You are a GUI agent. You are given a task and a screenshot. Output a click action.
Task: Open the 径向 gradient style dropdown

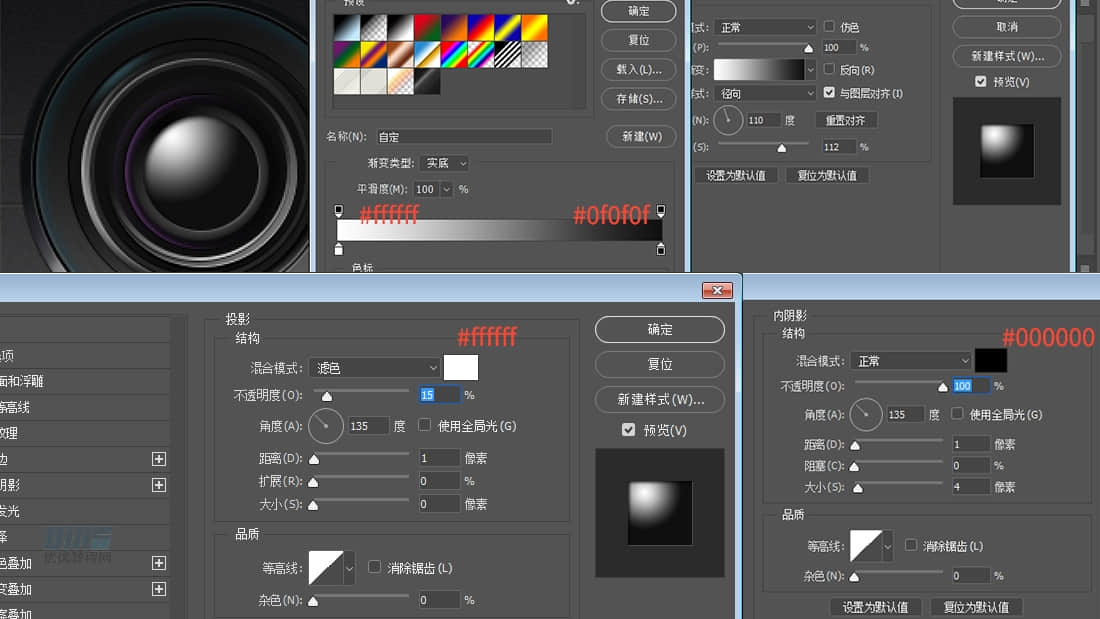click(x=766, y=93)
